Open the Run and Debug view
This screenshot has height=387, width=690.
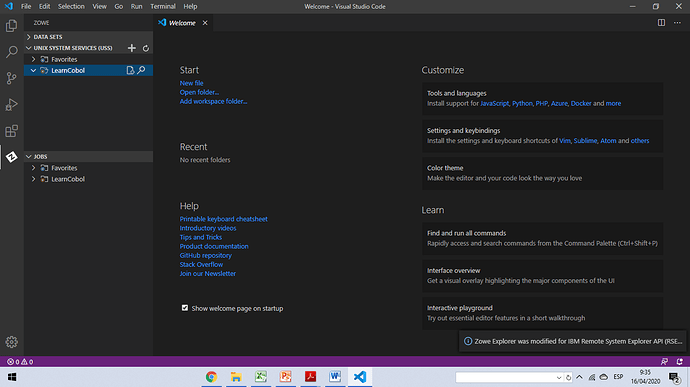[11, 104]
